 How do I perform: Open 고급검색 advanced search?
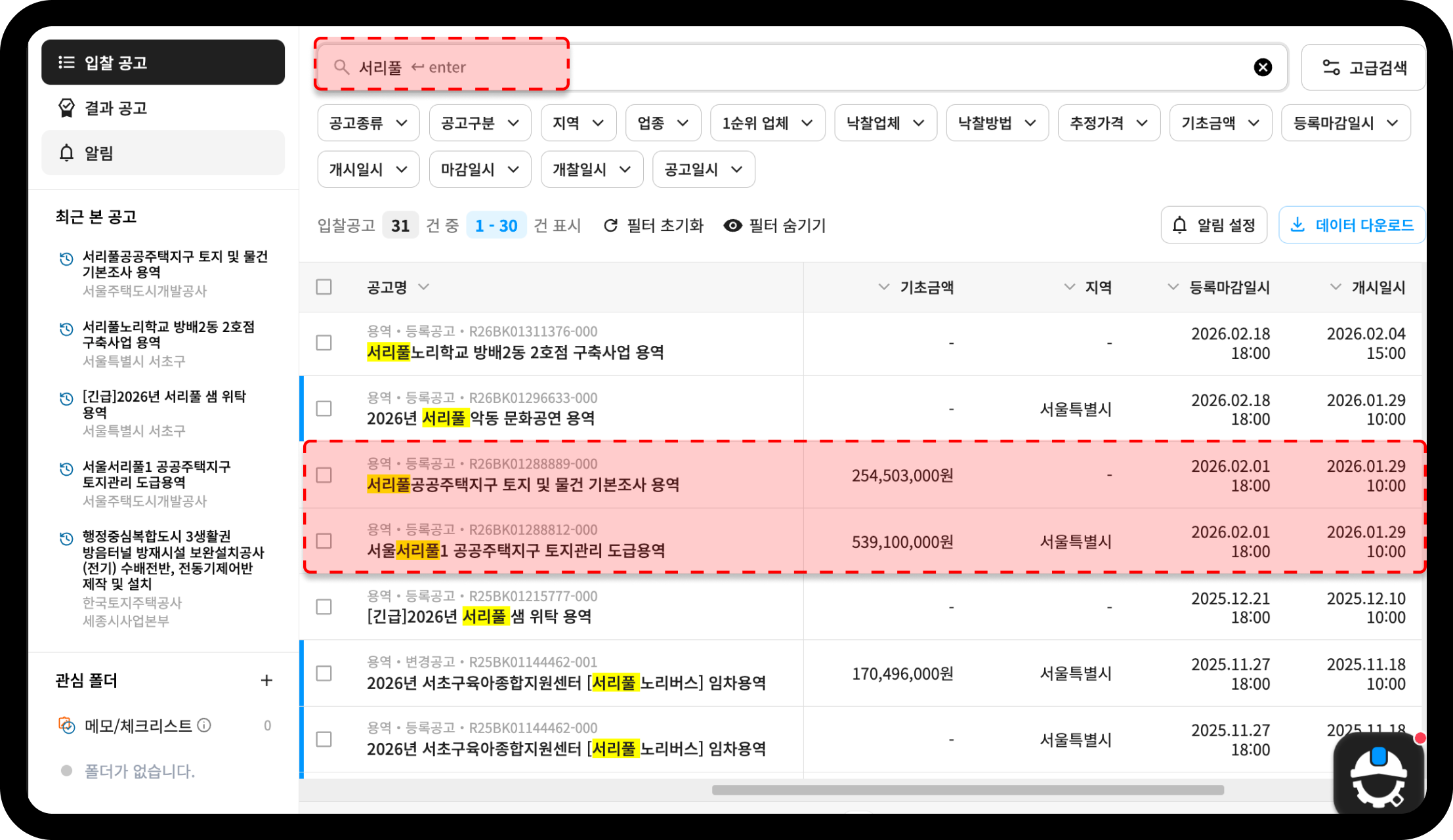point(1364,68)
